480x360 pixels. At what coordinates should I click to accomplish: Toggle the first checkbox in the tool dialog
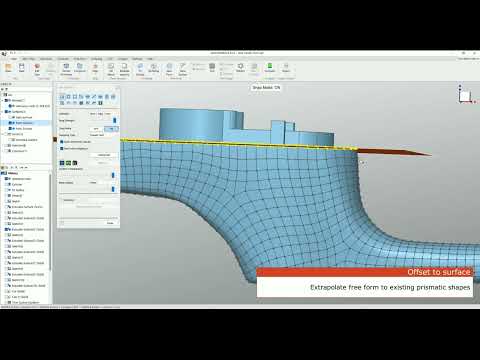(x=62, y=142)
